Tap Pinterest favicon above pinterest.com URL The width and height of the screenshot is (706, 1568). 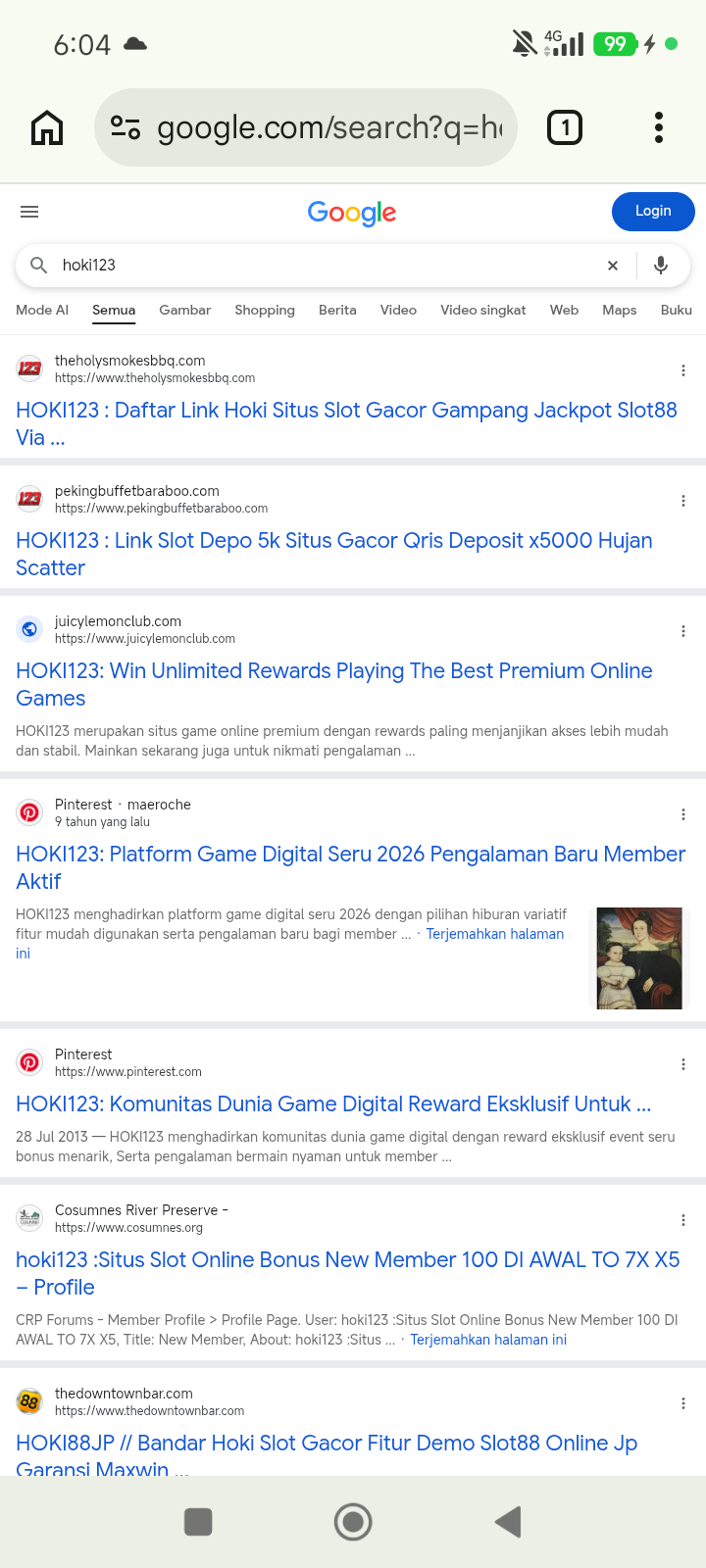point(29,1062)
